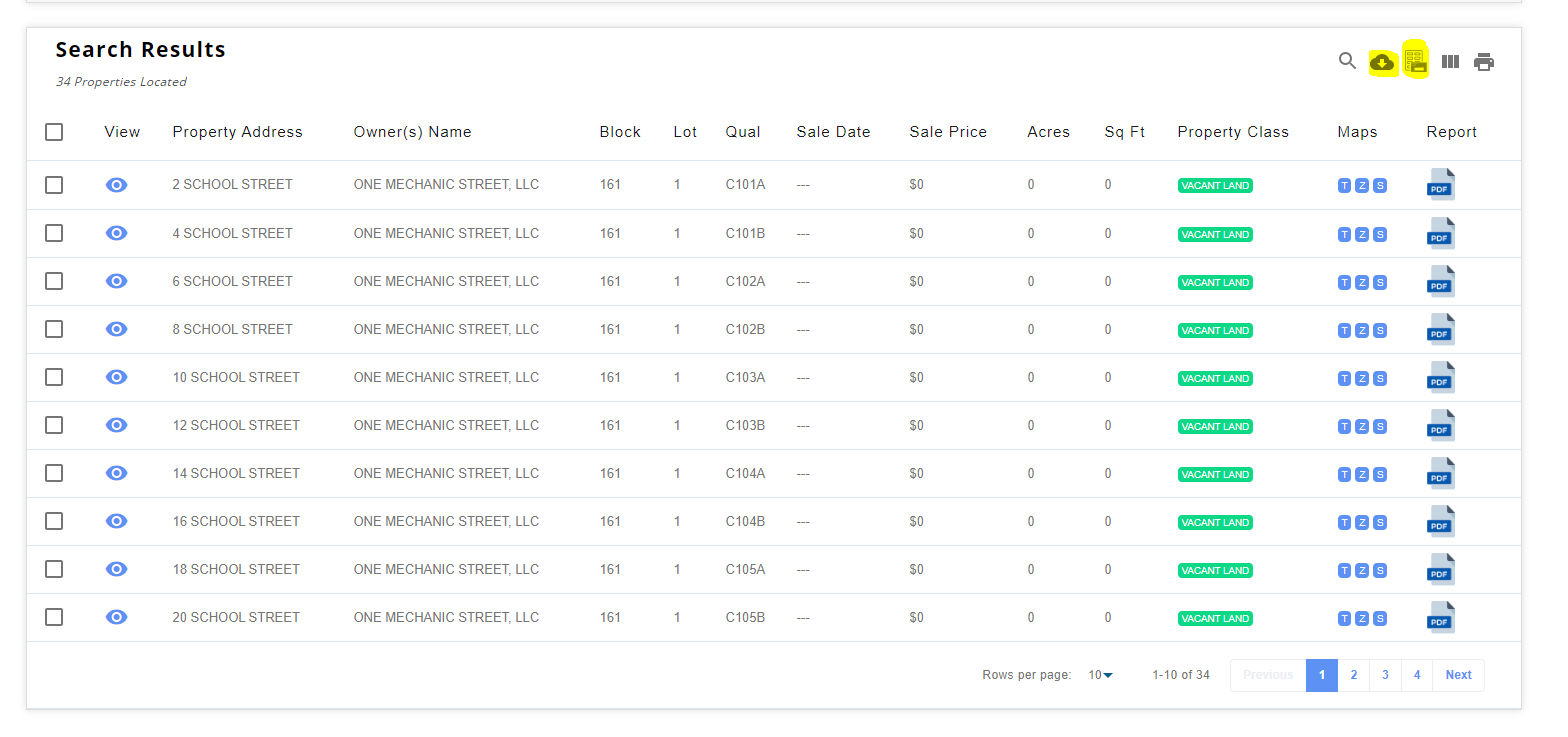This screenshot has width=1568, height=737.
Task: Check the 6 SCHOOL STREET row checkbox
Action: [x=54, y=281]
